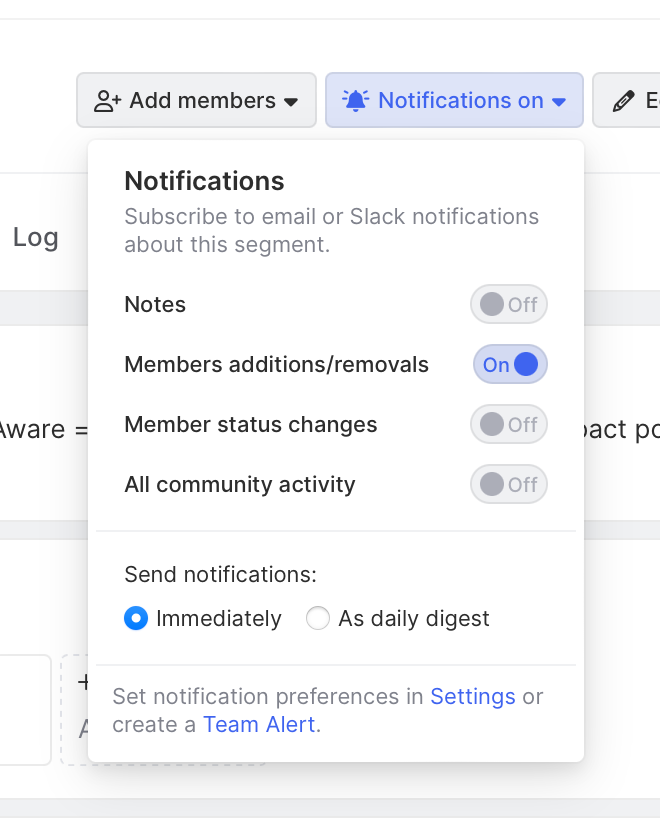Expand the Add members dropdown arrow
Viewport: 660px width, 818px height.
click(291, 102)
